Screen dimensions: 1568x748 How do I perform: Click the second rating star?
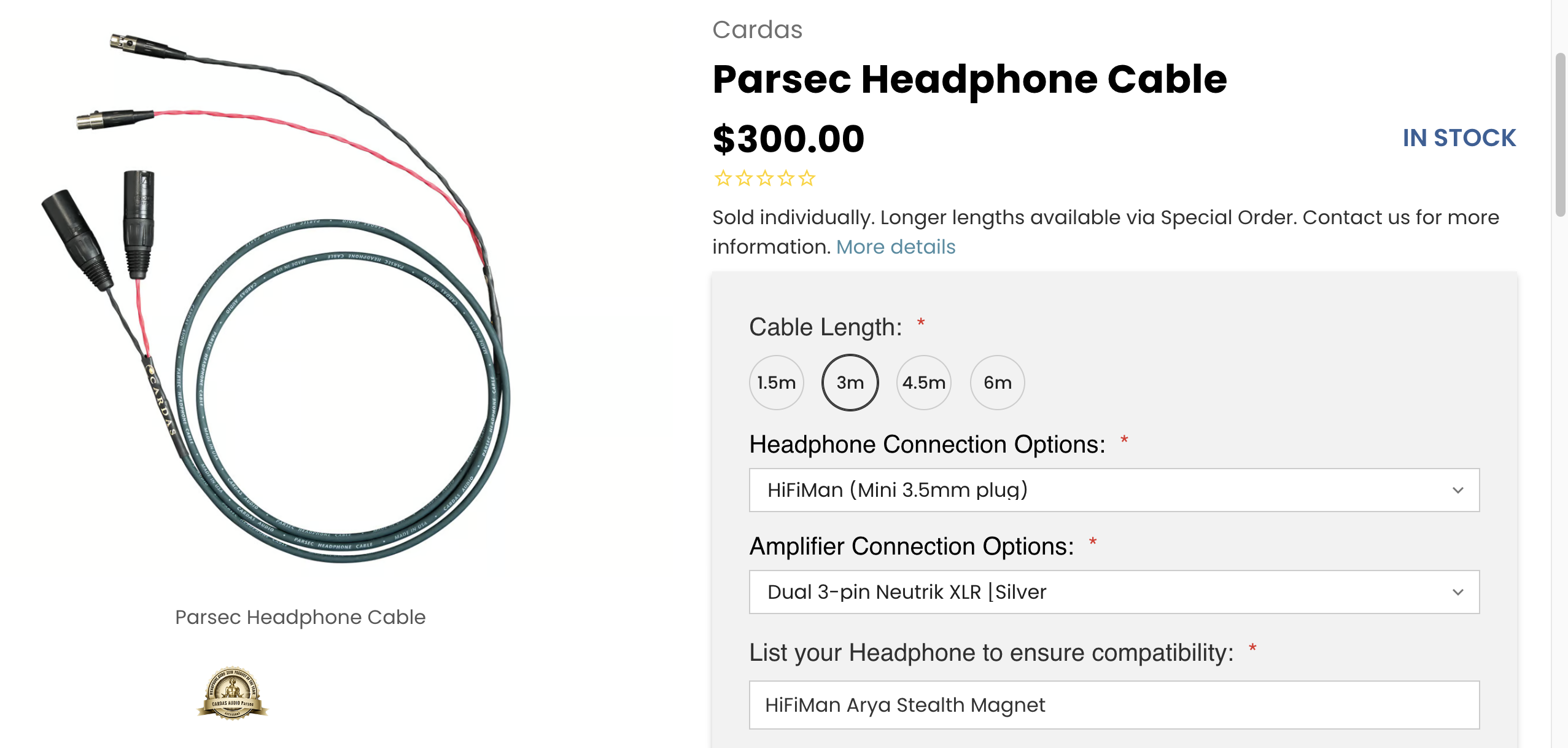click(744, 179)
